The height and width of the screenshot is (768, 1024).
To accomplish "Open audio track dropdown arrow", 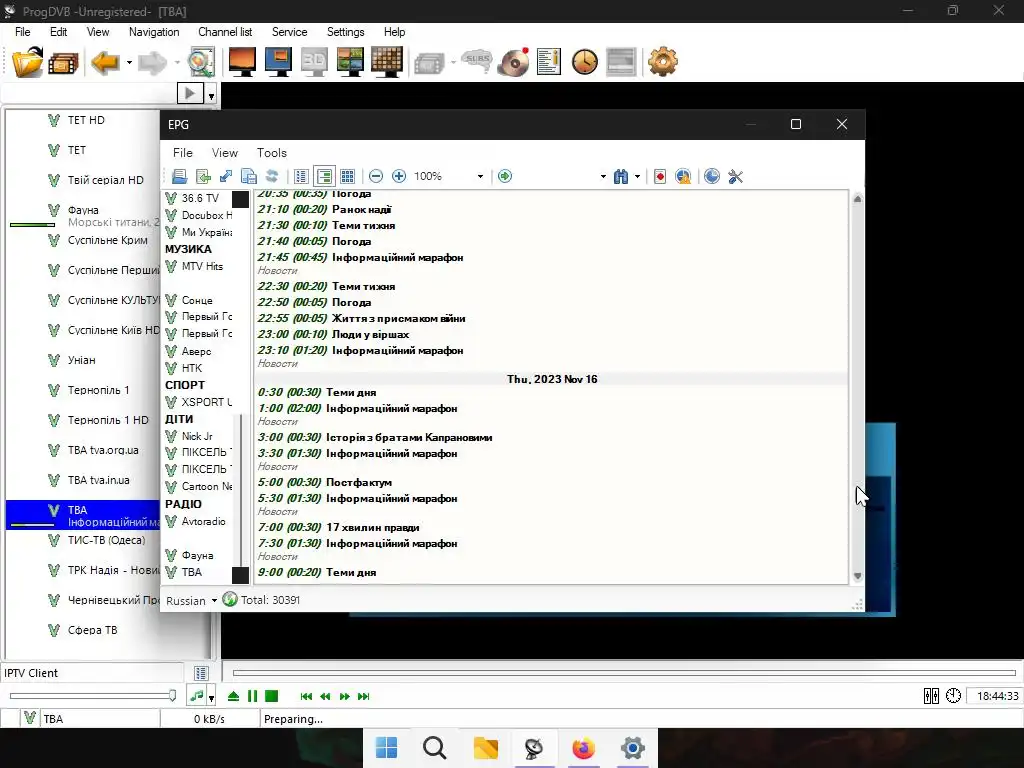I will 212,697.
